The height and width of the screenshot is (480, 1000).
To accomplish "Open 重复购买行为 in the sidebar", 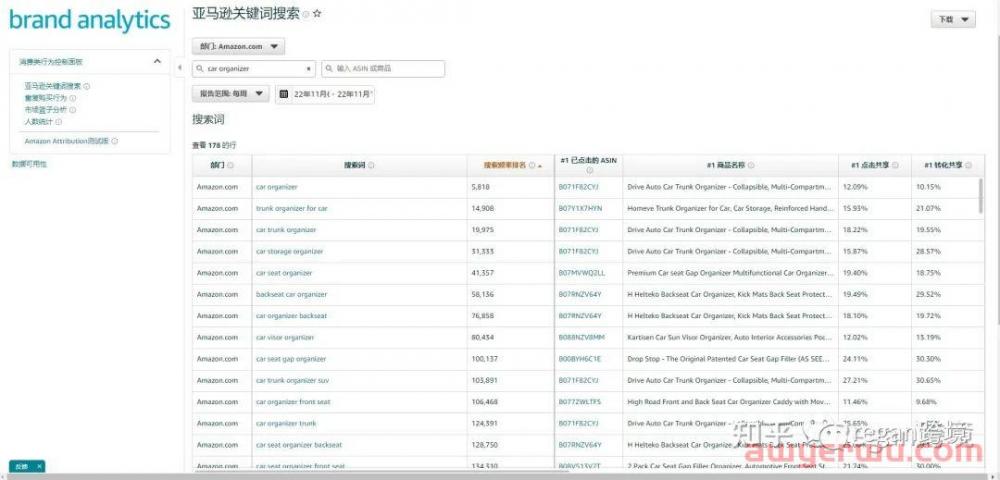I will 46,98.
